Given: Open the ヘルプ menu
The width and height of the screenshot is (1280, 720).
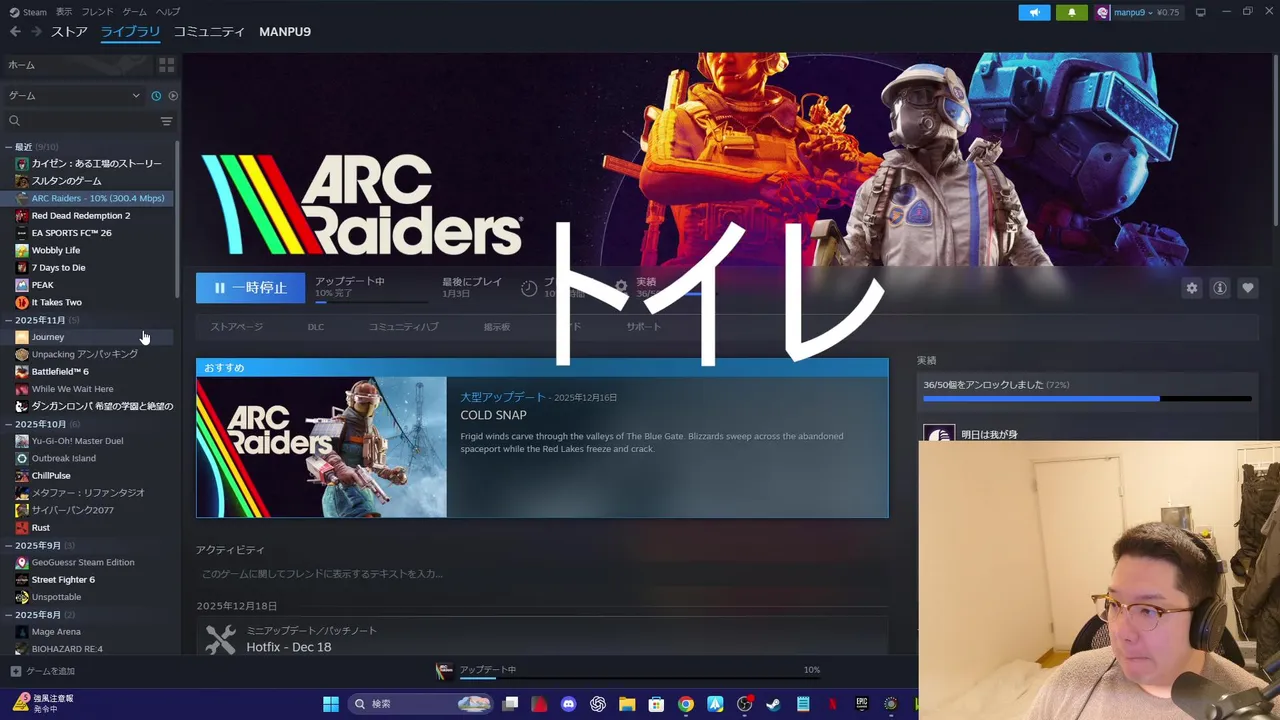Looking at the screenshot, I should pyautogui.click(x=168, y=12).
